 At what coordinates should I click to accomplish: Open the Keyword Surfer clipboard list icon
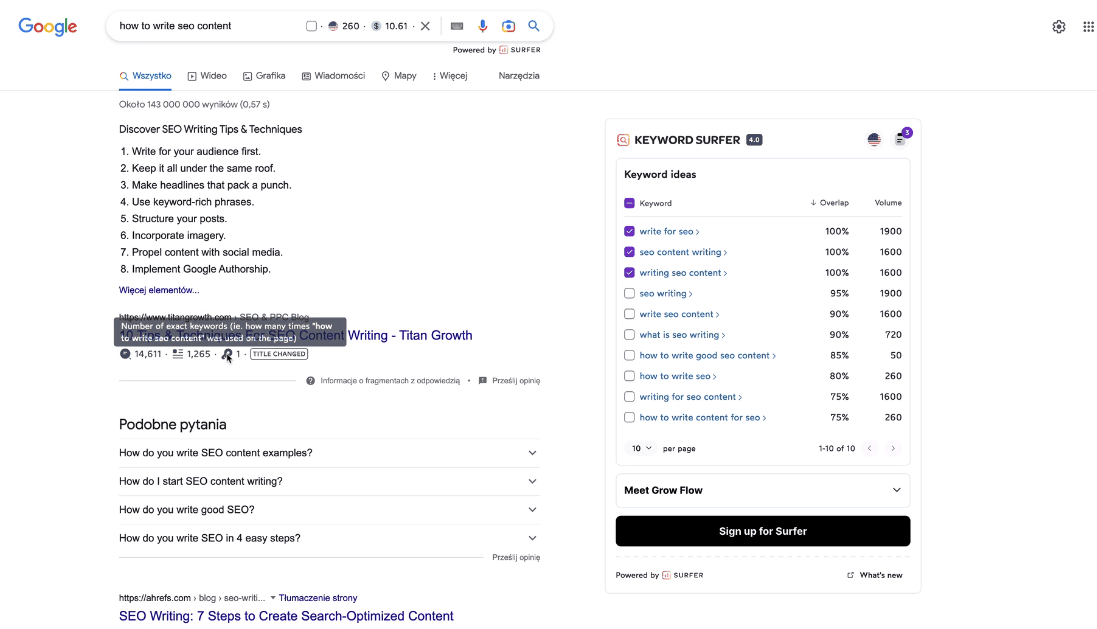(900, 140)
